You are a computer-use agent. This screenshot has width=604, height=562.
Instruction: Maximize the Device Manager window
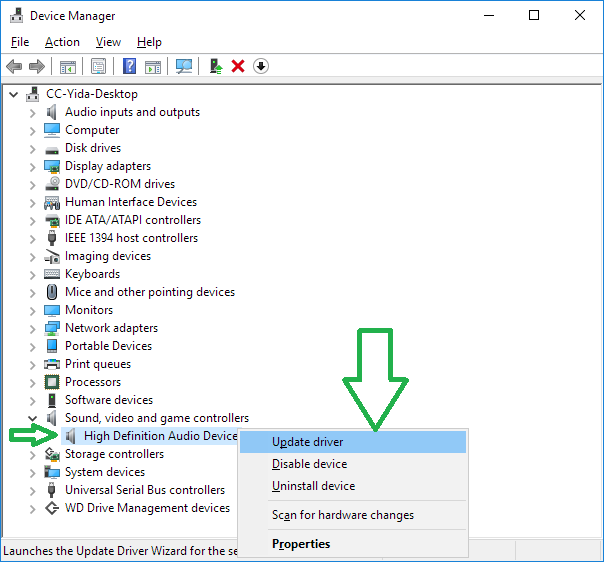pyautogui.click(x=534, y=15)
